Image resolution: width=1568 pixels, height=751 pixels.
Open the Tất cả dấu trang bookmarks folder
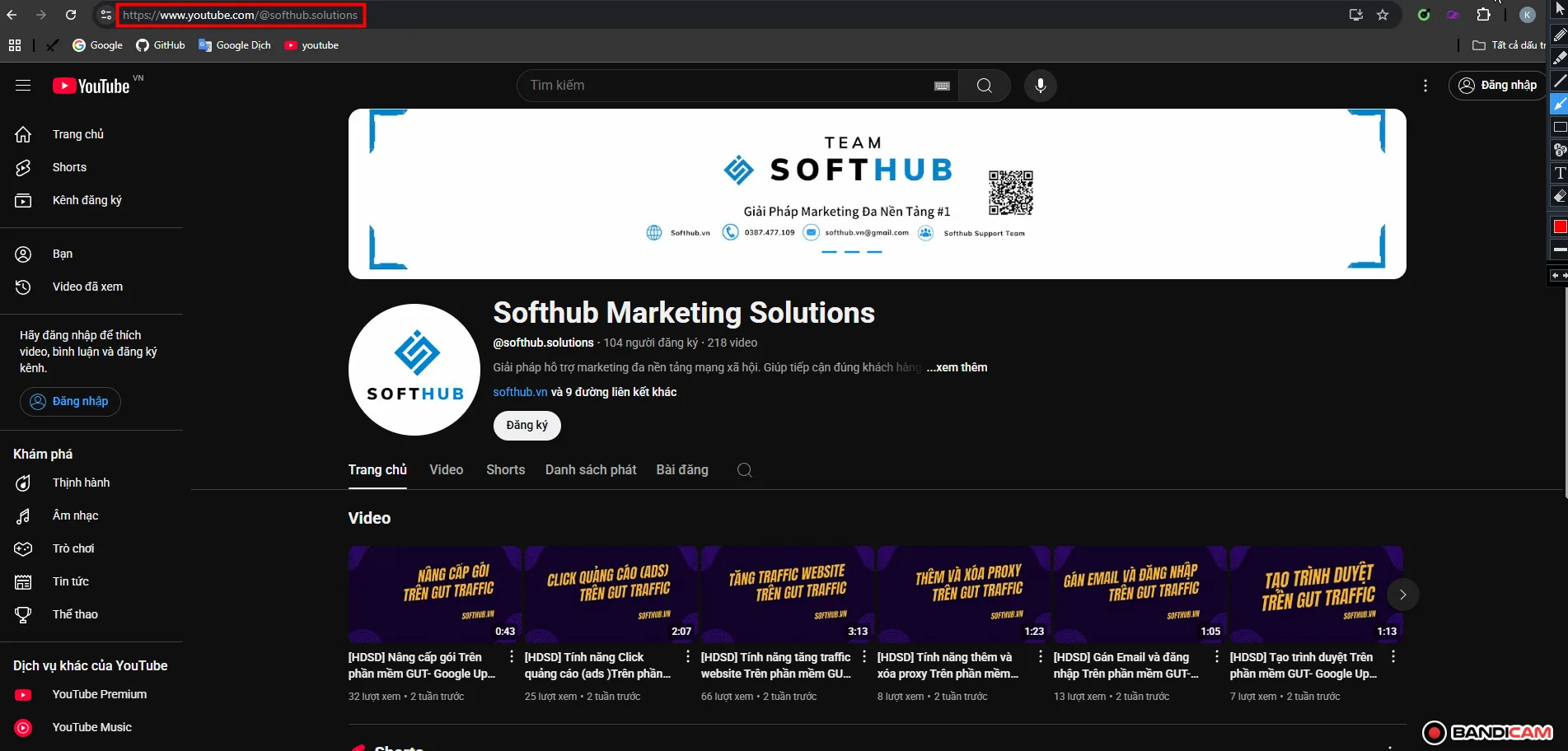click(x=1509, y=45)
